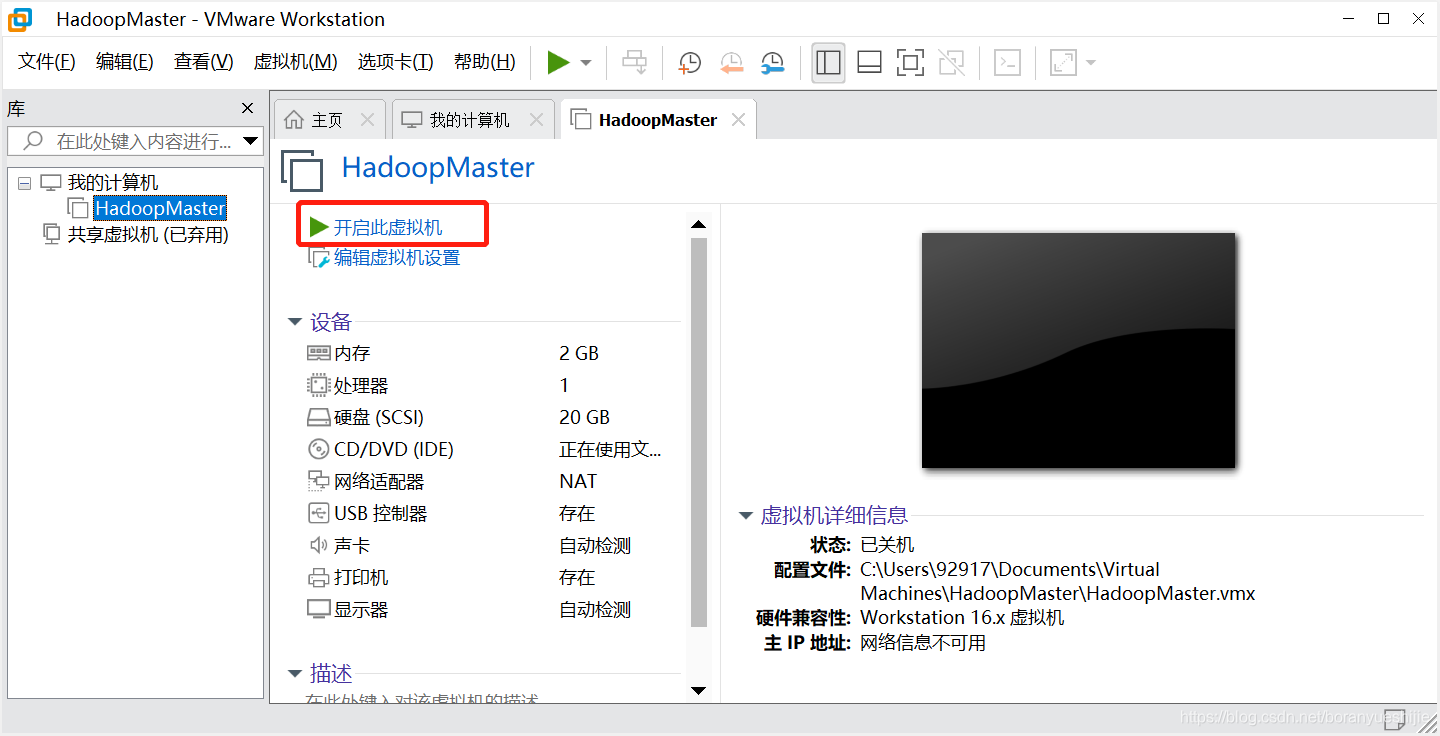Screen dimensions: 1440x736
Task: Collapse the 设备 section
Action: [295, 322]
